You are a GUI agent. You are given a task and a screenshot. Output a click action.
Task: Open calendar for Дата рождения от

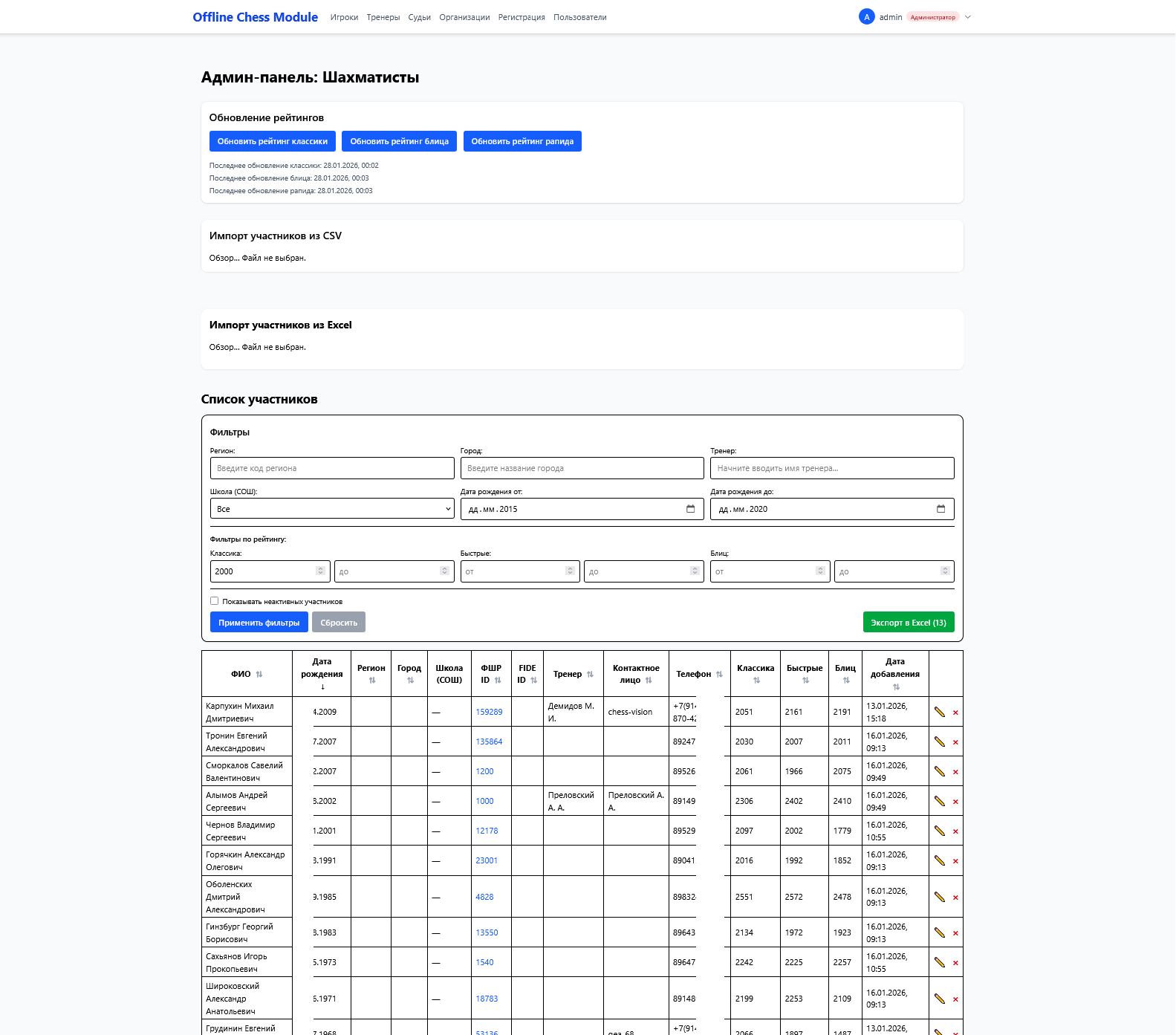(x=690, y=509)
